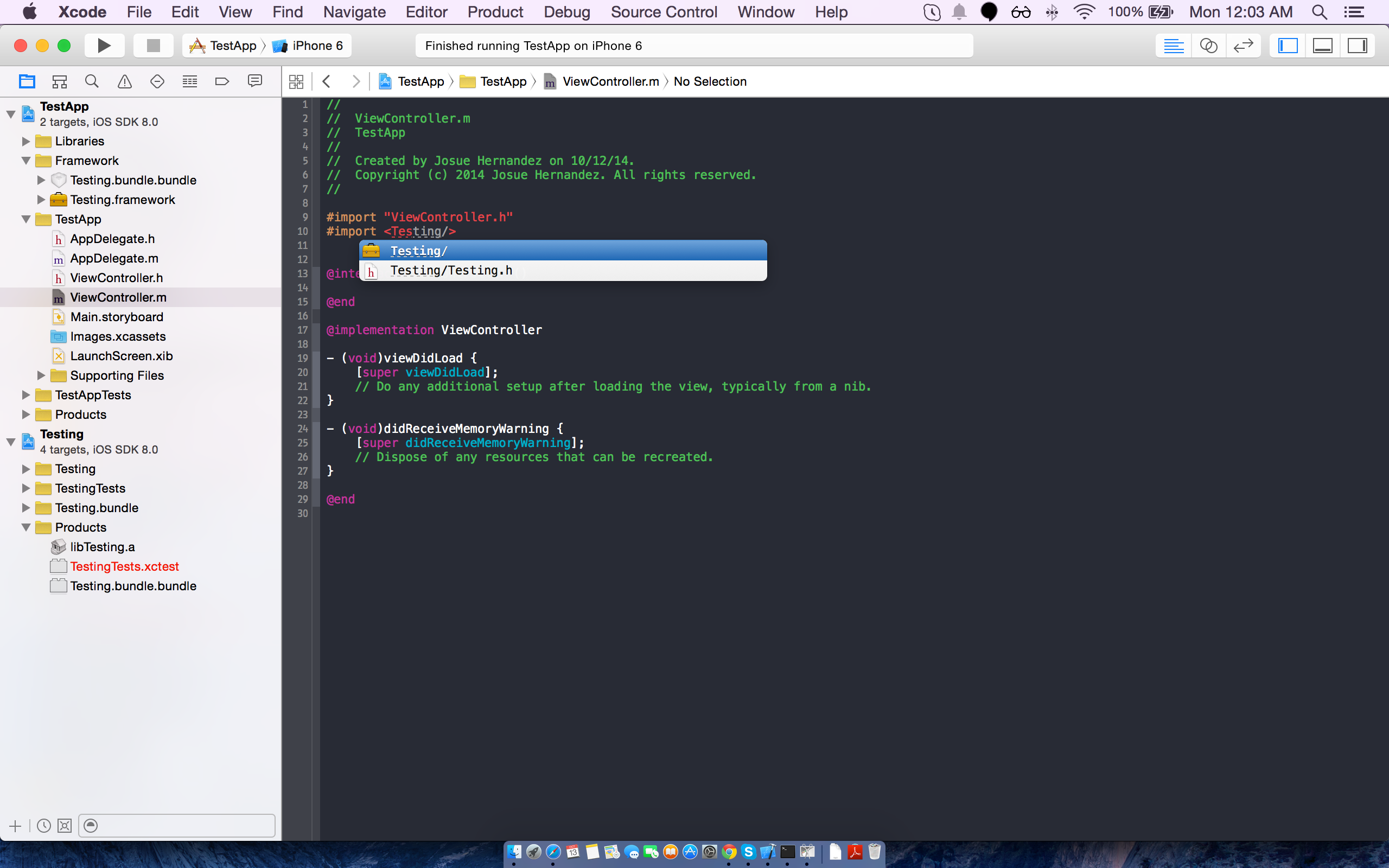The height and width of the screenshot is (868, 1389).
Task: Show recently modified files filter
Action: pyautogui.click(x=43, y=826)
